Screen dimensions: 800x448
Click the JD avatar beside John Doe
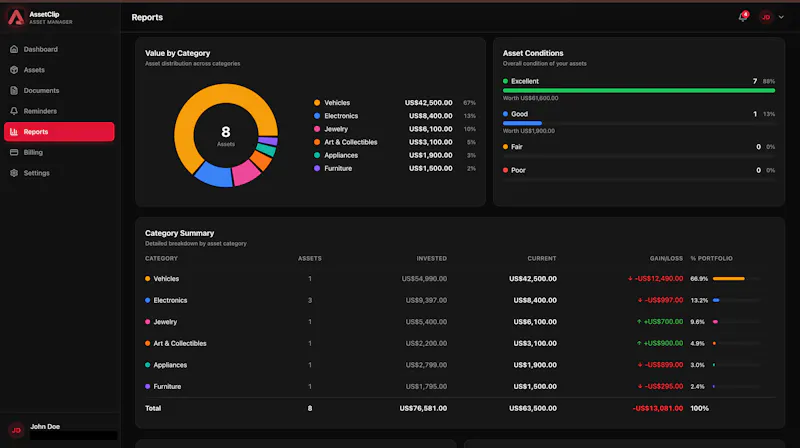tap(16, 430)
